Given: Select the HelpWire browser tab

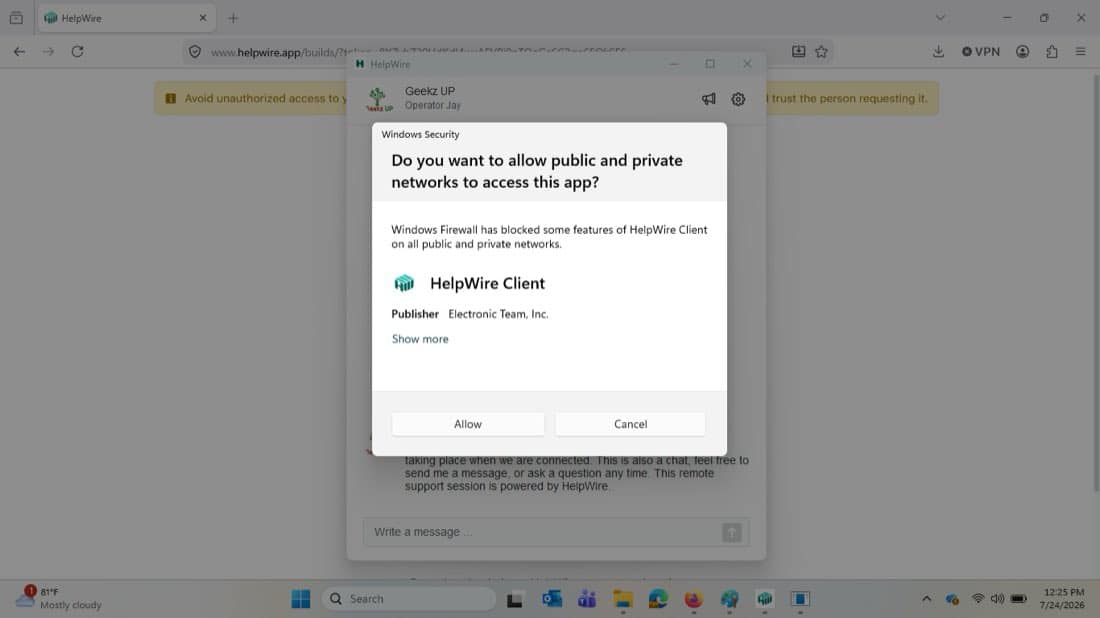Looking at the screenshot, I should pyautogui.click(x=126, y=18).
